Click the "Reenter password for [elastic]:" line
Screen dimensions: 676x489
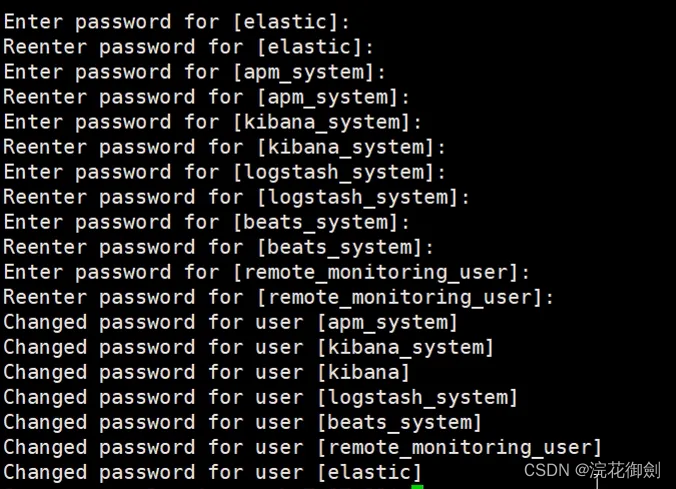pos(188,47)
